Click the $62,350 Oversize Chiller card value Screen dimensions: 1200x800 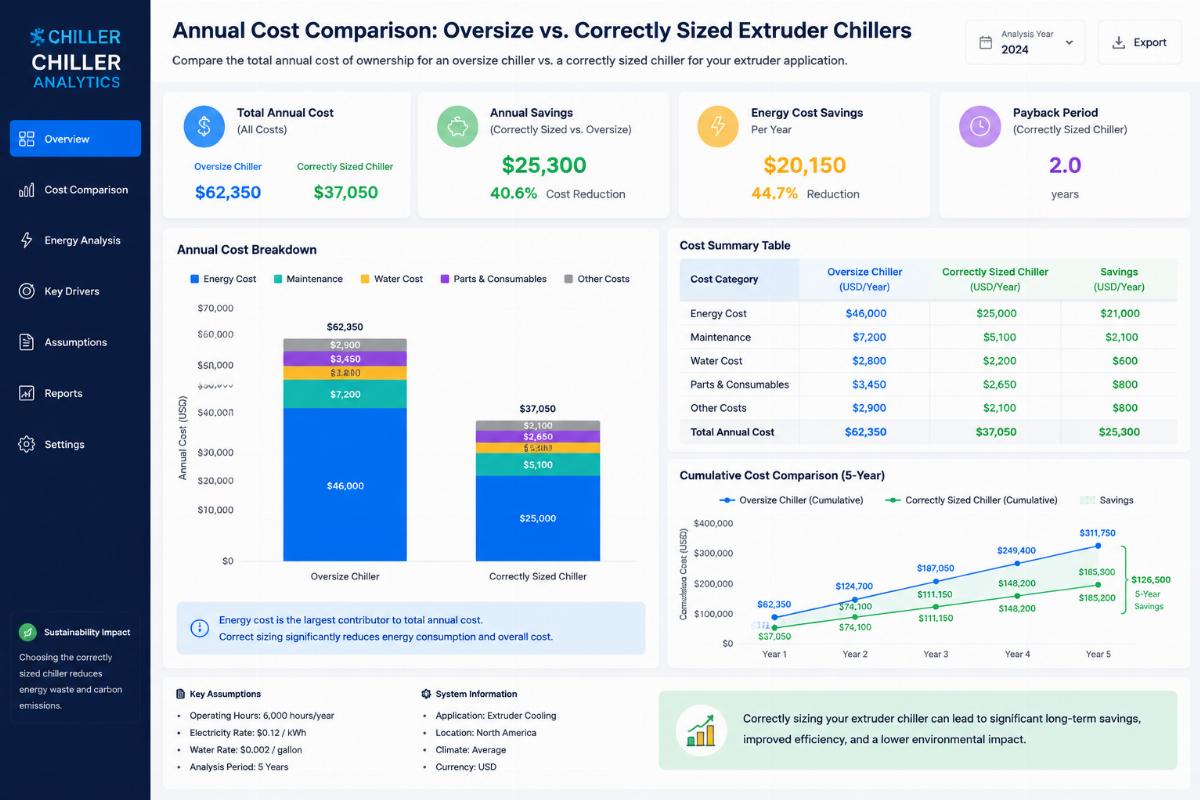click(227, 192)
